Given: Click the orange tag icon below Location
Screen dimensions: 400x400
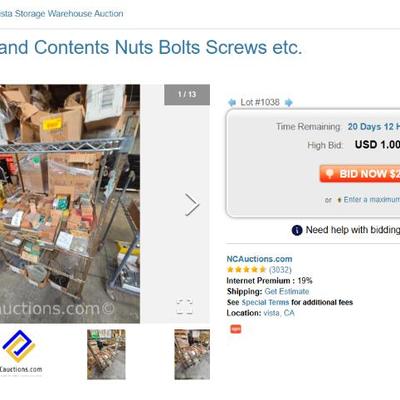Looking at the screenshot, I should [x=236, y=329].
